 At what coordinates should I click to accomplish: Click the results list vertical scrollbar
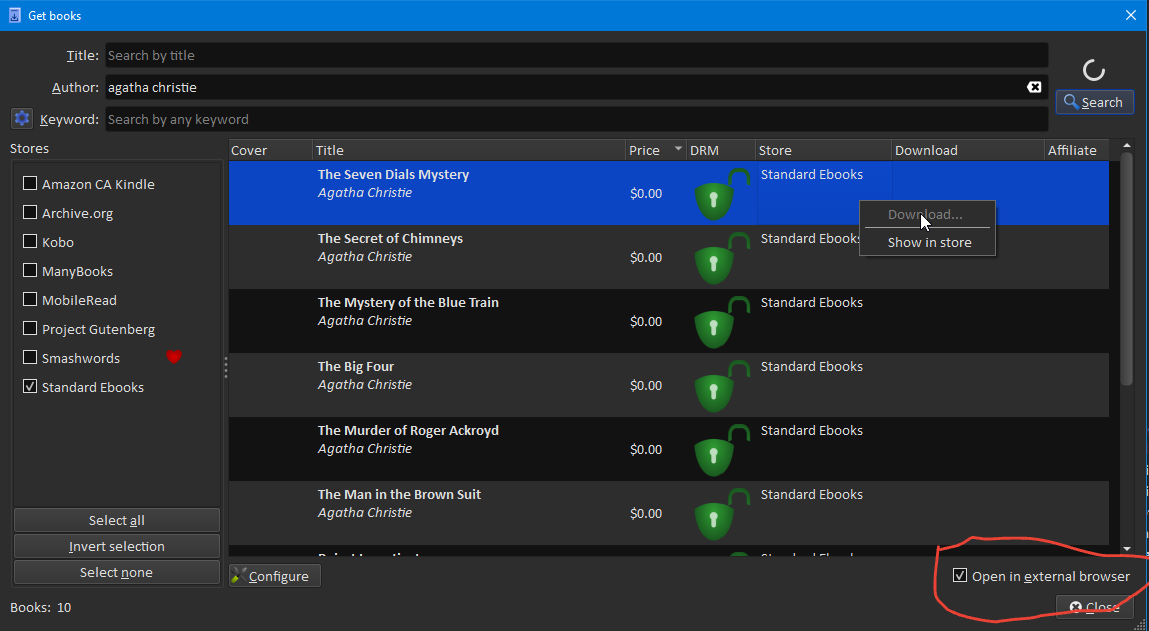tap(1127, 270)
